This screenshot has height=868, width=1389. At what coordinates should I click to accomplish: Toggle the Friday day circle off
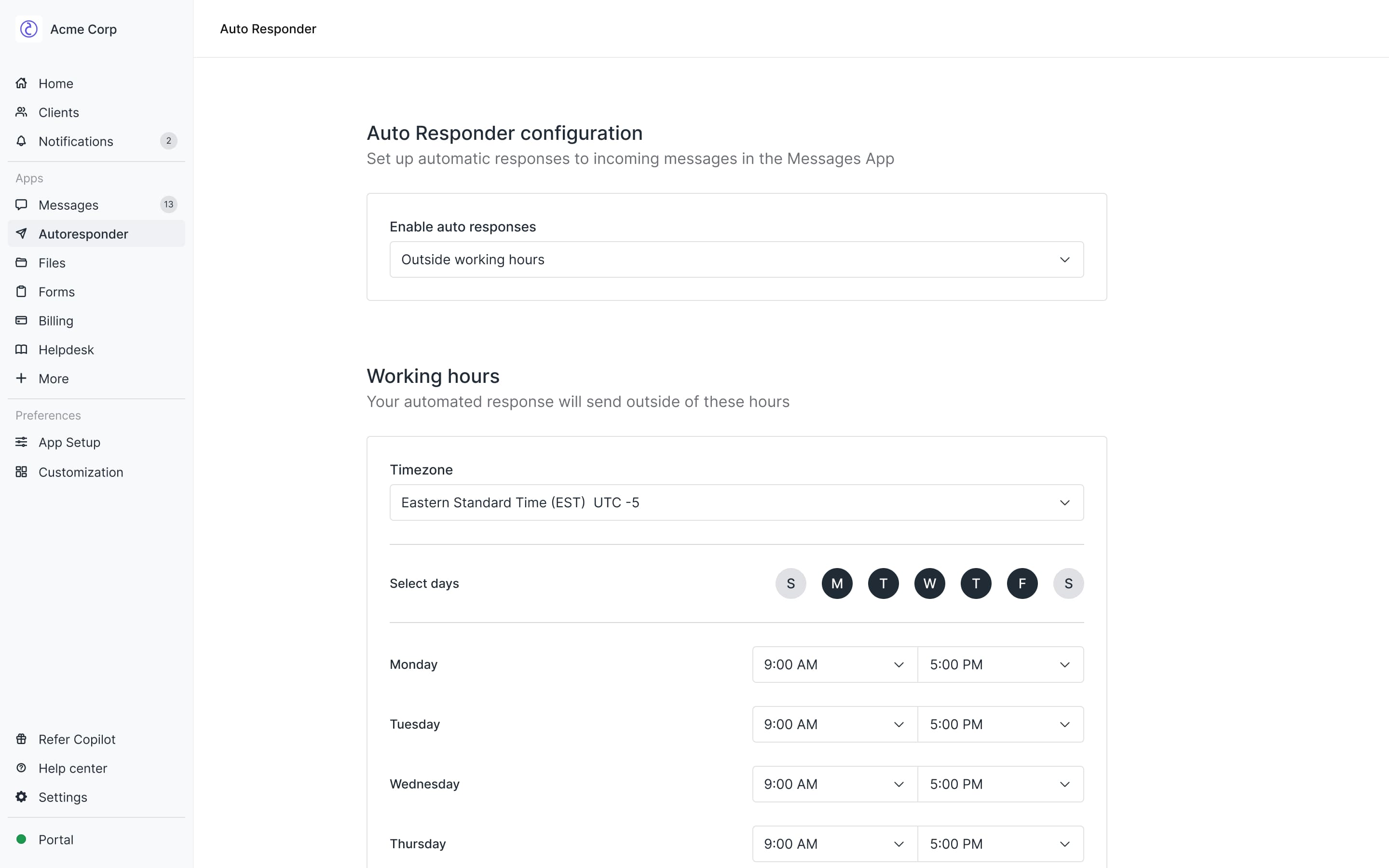click(x=1021, y=583)
